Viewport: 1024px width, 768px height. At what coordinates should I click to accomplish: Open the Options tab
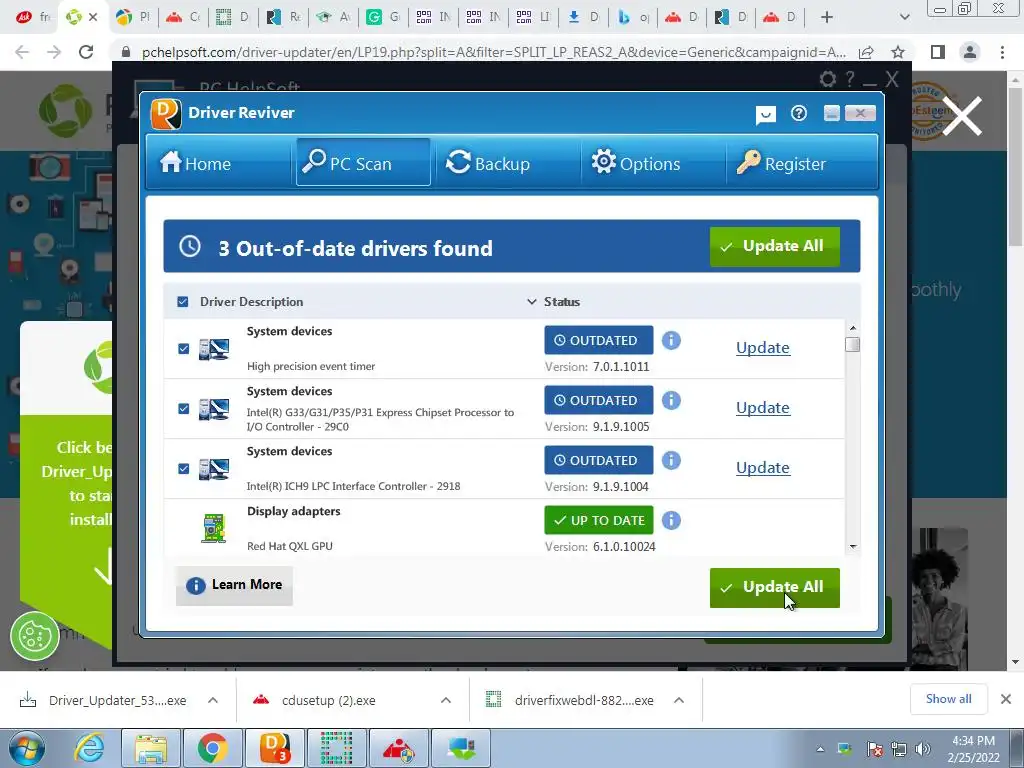click(x=636, y=163)
